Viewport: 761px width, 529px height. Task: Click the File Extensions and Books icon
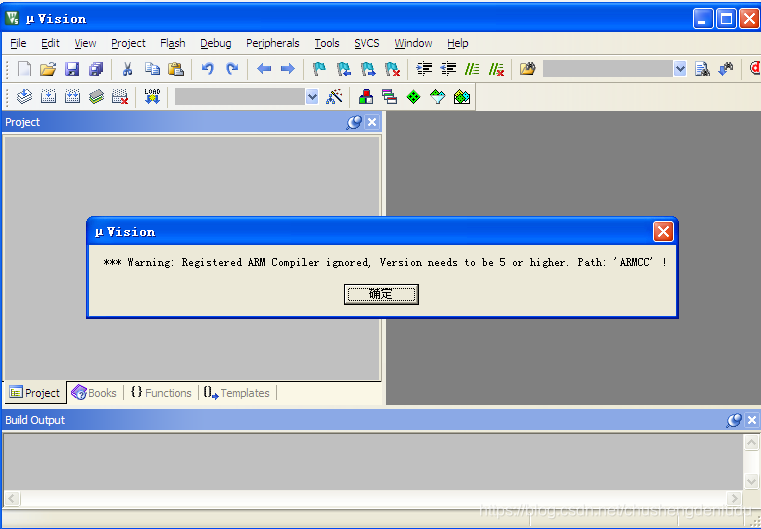click(366, 97)
